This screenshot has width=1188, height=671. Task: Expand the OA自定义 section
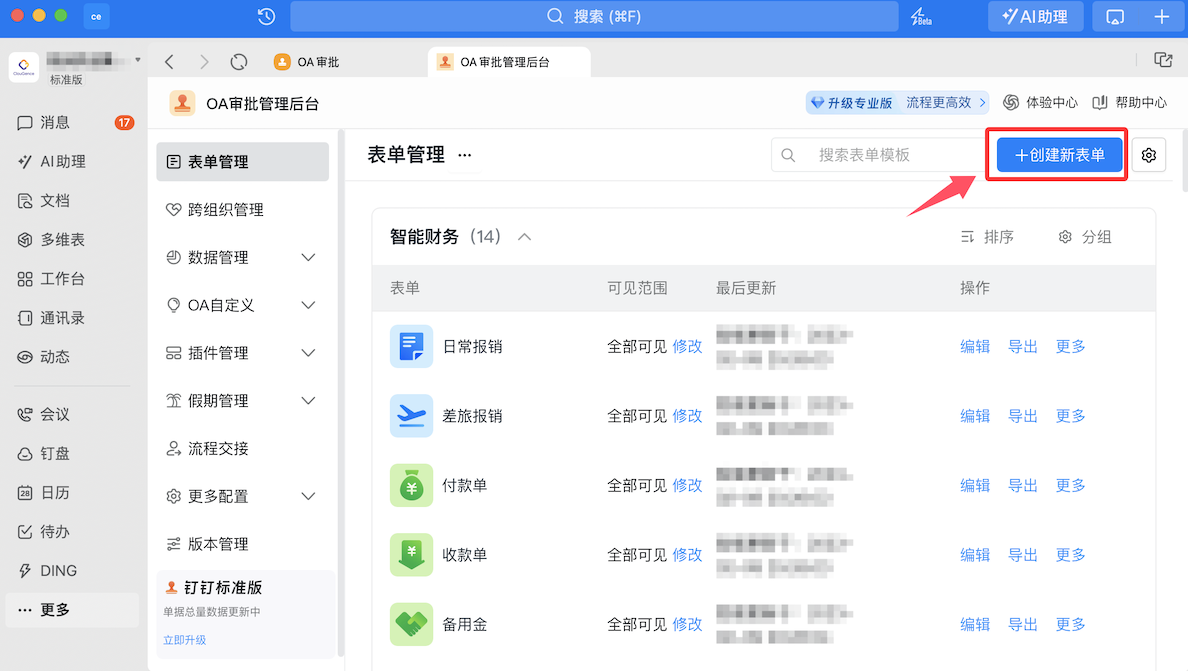pos(308,305)
